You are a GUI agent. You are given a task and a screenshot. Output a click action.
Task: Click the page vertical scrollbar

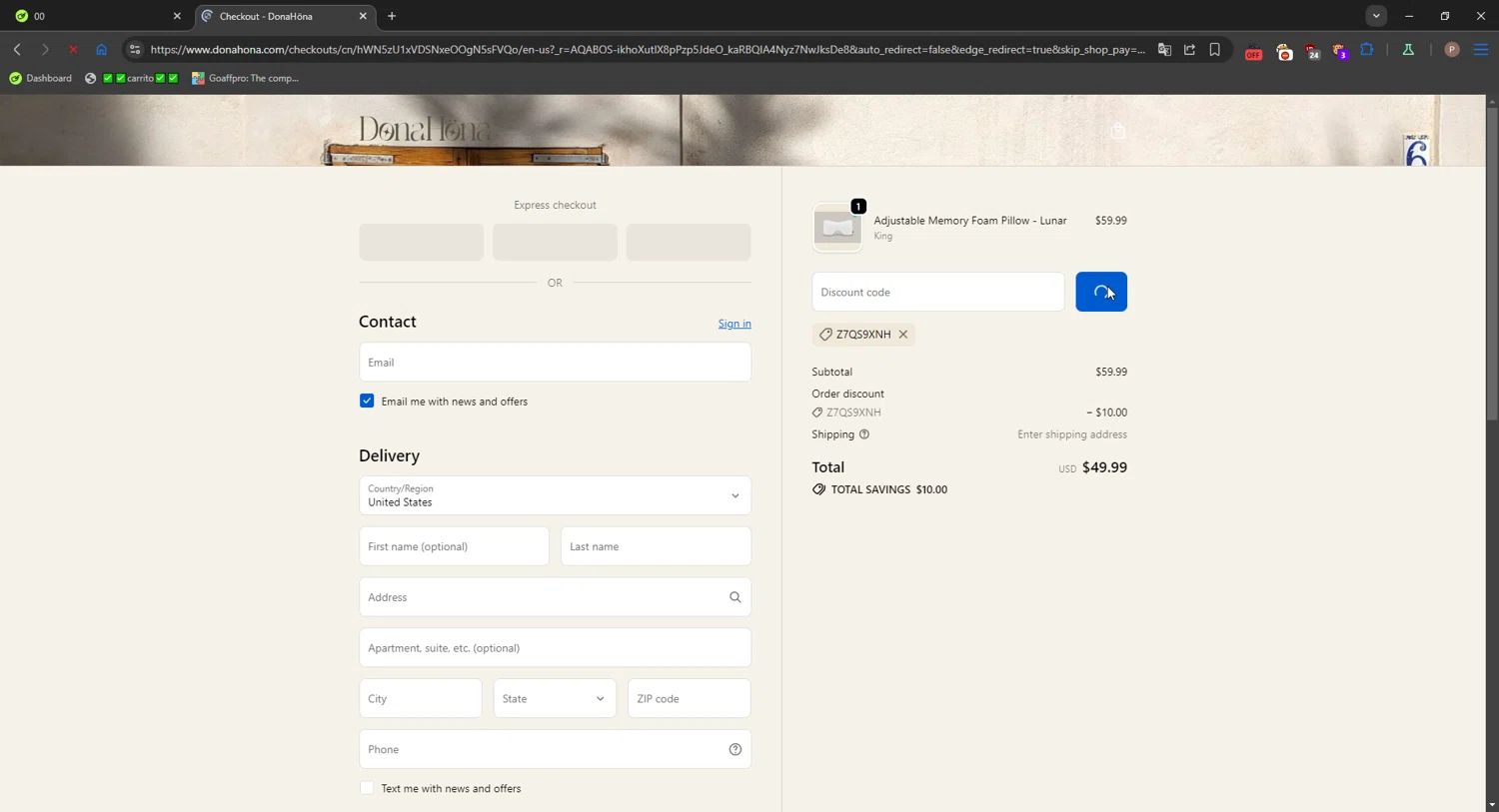[1492, 264]
